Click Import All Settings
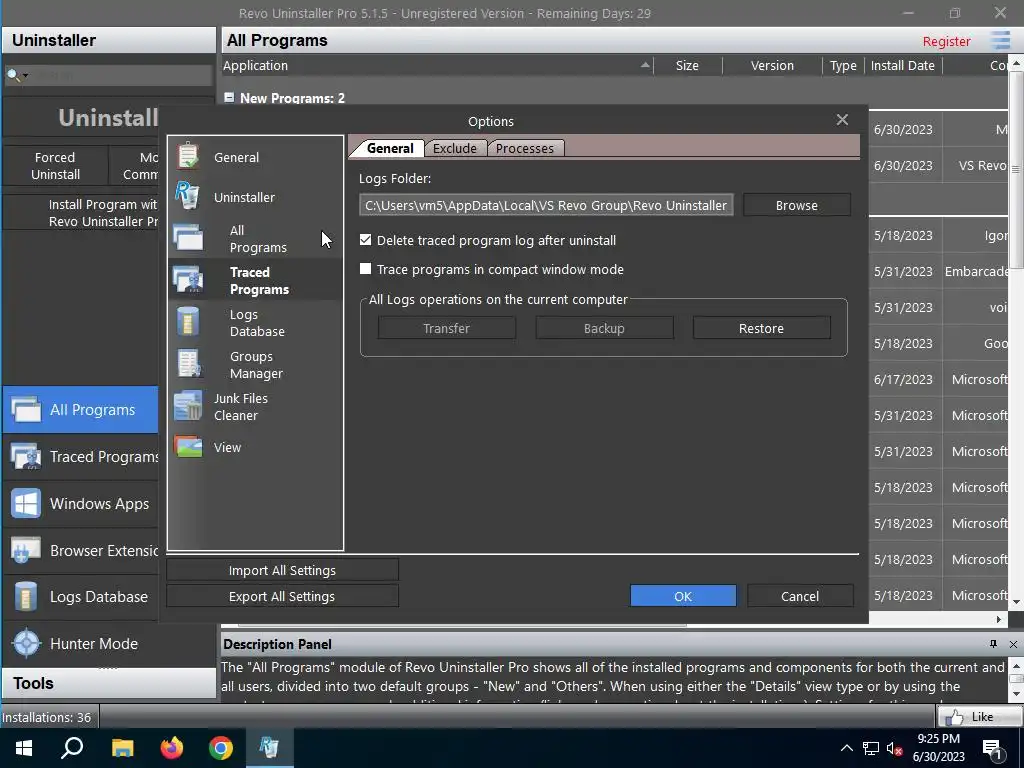The height and width of the screenshot is (768, 1024). 282,570
